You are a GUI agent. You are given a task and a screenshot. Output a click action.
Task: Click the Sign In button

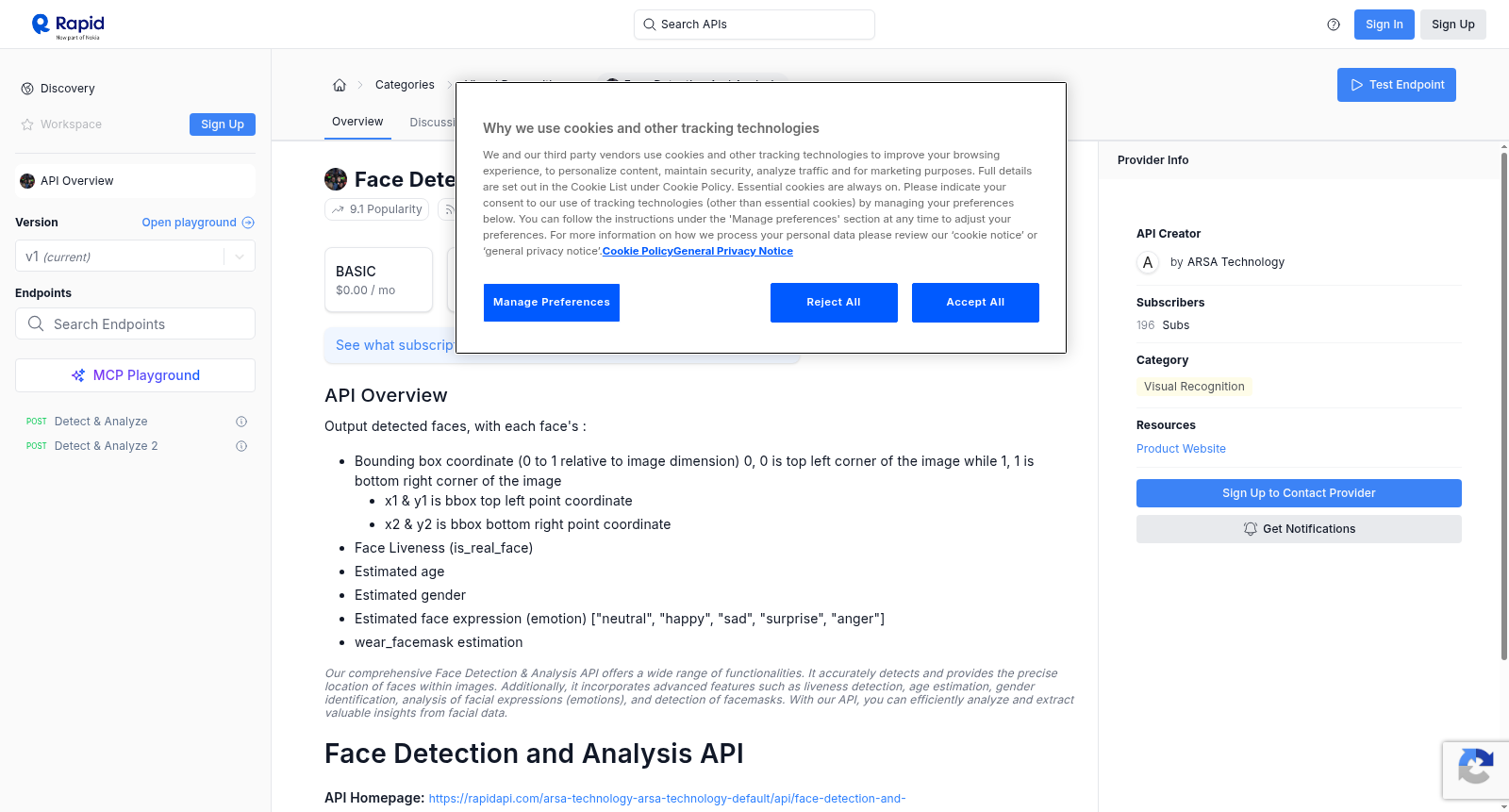click(1385, 25)
